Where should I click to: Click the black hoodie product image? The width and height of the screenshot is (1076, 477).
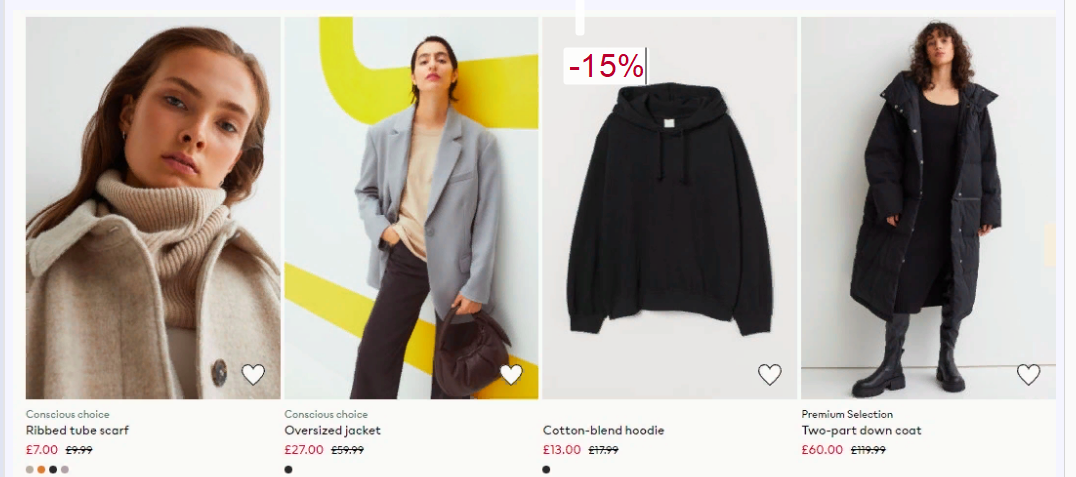(670, 208)
